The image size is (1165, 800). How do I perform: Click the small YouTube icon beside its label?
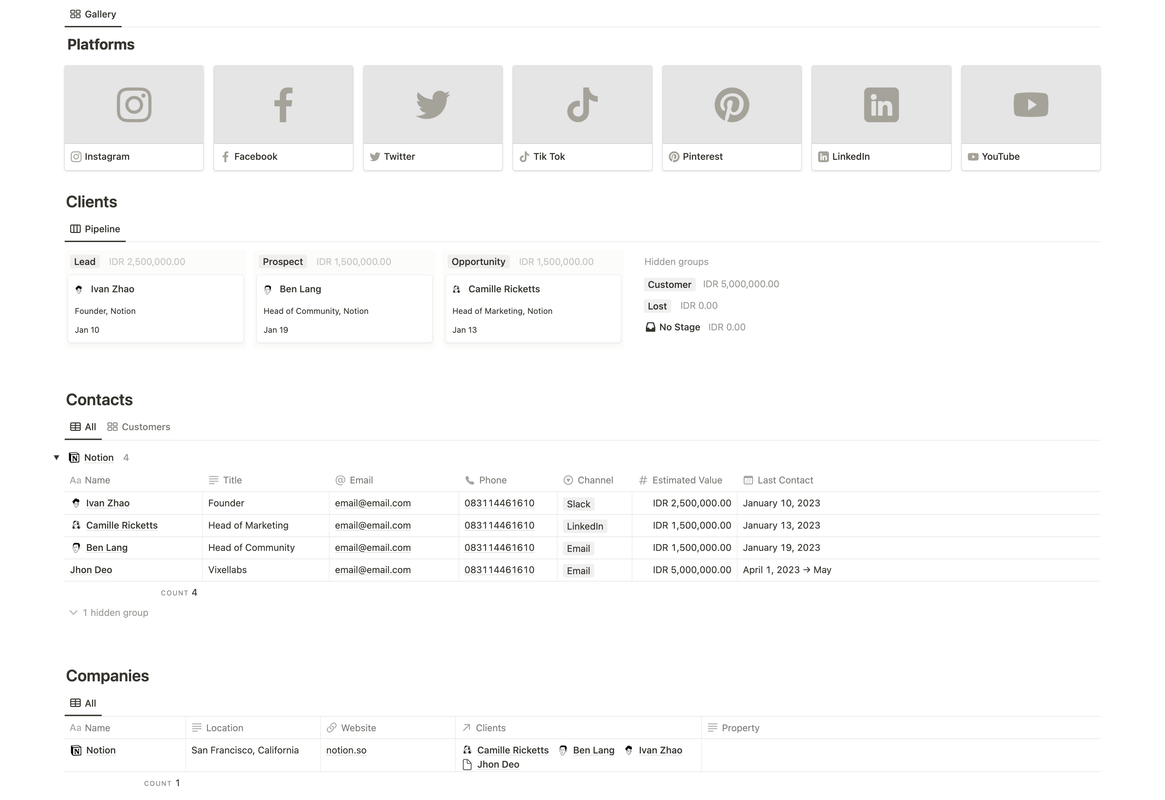(973, 157)
